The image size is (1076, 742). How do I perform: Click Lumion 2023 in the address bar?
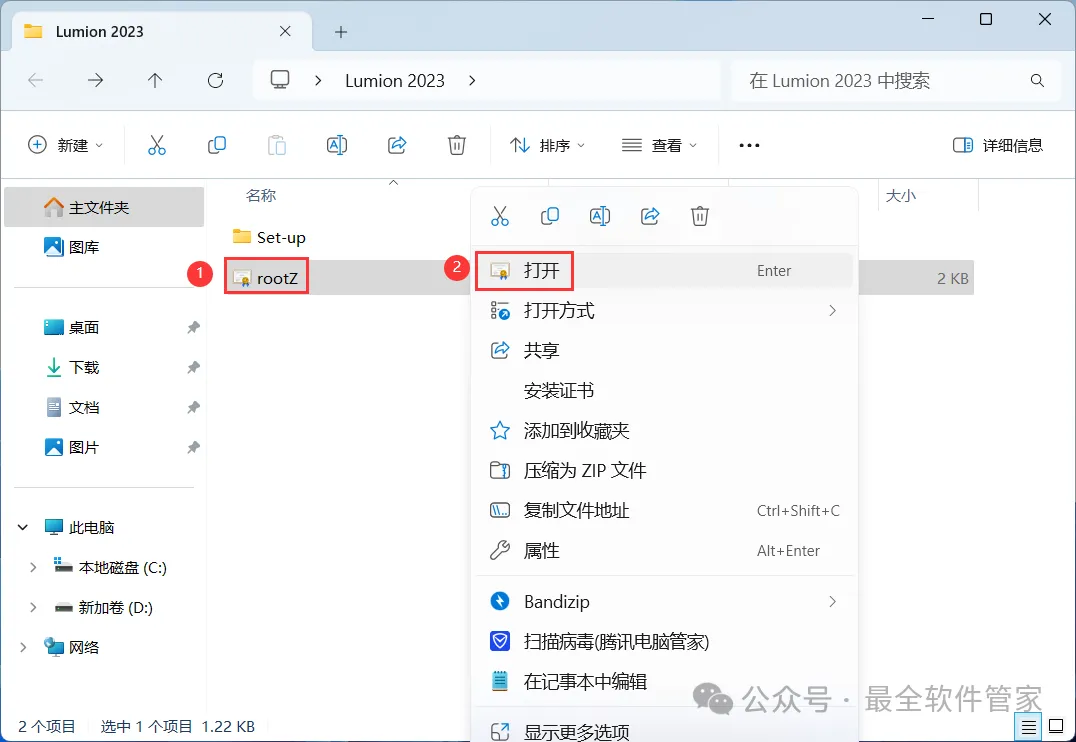pos(395,80)
